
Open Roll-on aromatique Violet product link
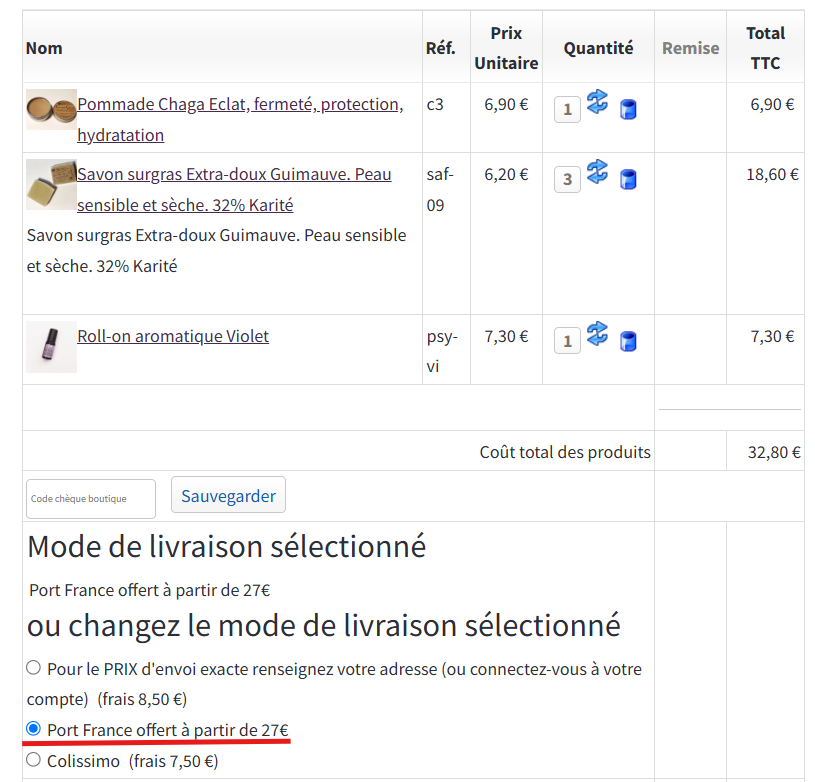click(x=172, y=336)
